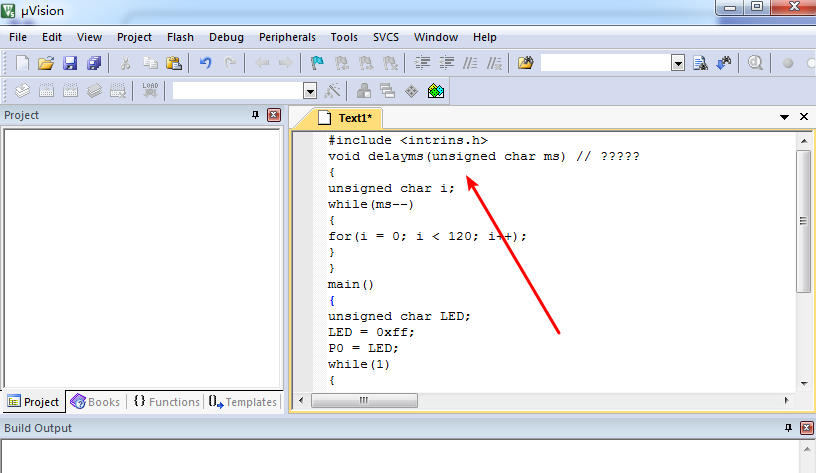Image resolution: width=816 pixels, height=473 pixels.
Task: Click the find text input field
Action: [x=606, y=63]
